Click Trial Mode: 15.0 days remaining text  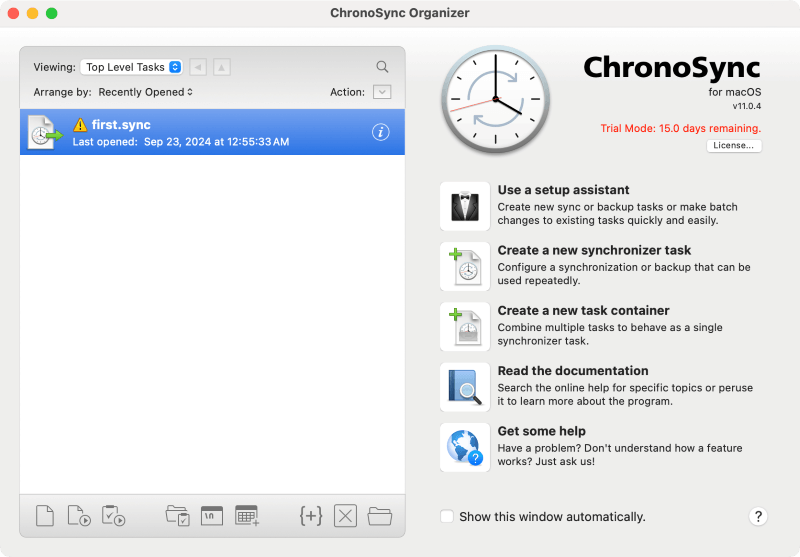681,128
